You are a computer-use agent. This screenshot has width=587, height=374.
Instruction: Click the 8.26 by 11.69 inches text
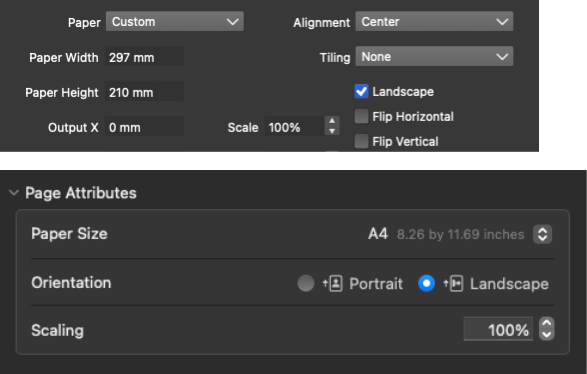[460, 235]
